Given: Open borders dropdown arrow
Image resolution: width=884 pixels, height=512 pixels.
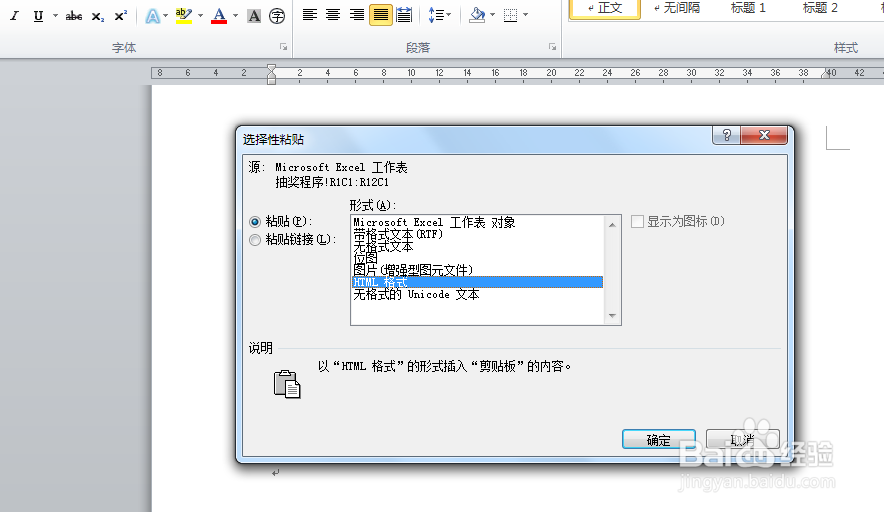Looking at the screenshot, I should 525,15.
